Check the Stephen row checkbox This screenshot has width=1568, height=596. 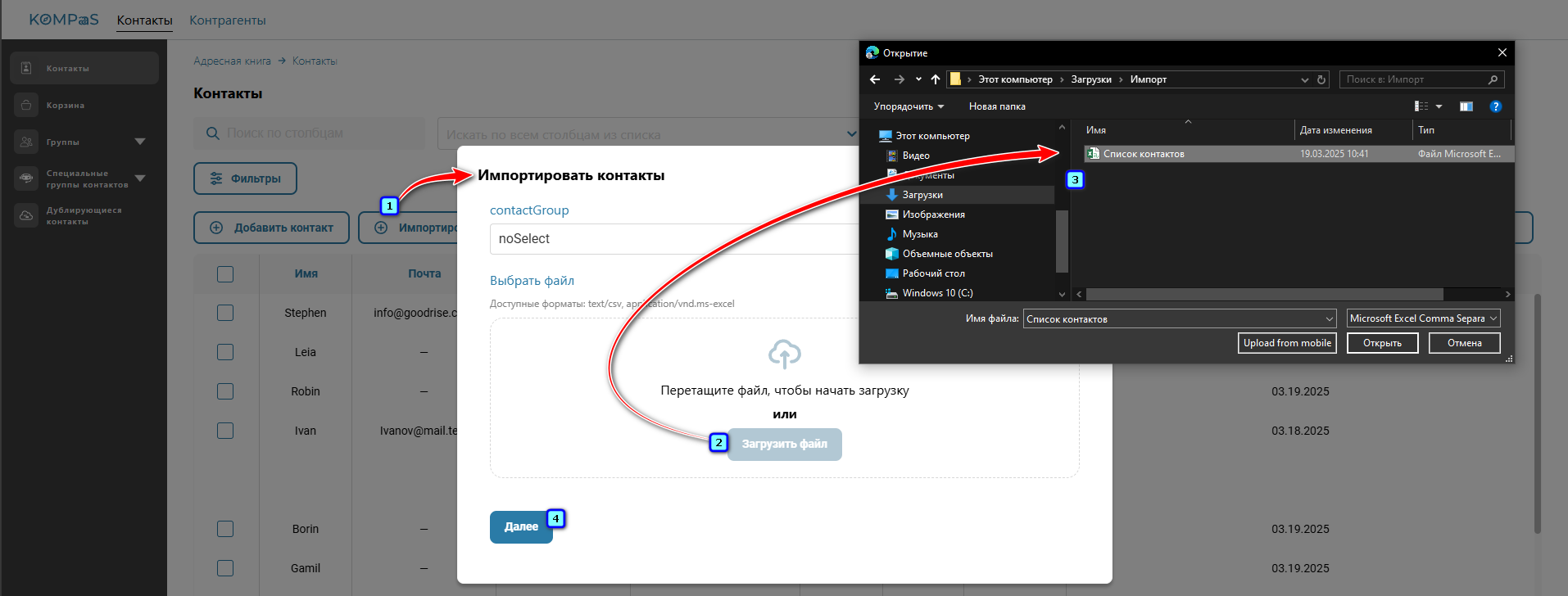tap(225, 313)
